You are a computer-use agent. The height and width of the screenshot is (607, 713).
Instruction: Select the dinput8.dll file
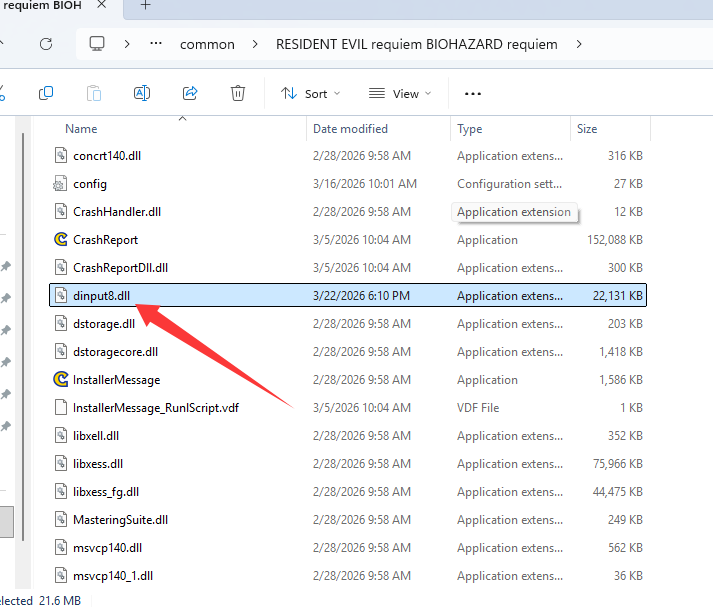(x=101, y=296)
